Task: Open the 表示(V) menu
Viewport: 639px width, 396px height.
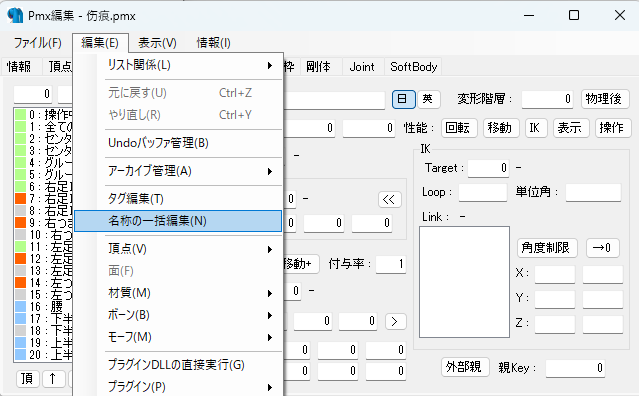Action: click(157, 43)
